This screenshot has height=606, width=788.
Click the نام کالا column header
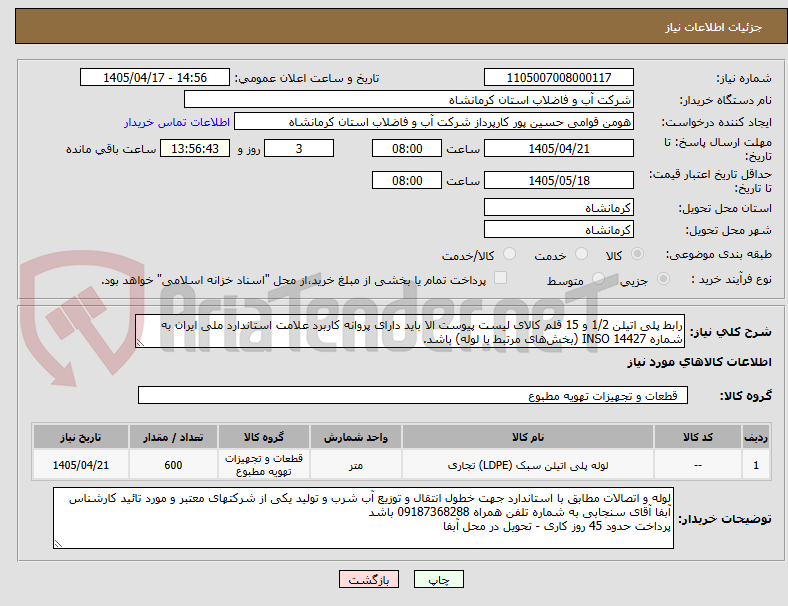(x=528, y=437)
